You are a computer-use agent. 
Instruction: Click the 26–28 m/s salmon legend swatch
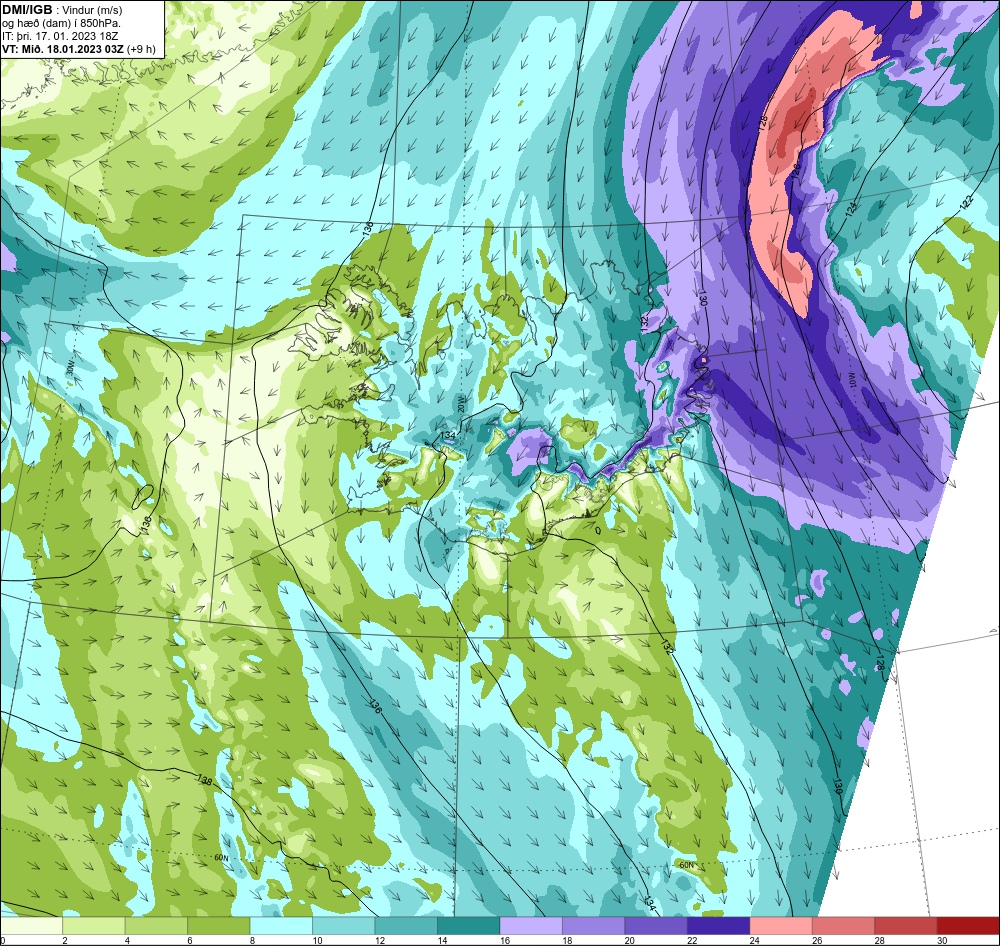844,925
